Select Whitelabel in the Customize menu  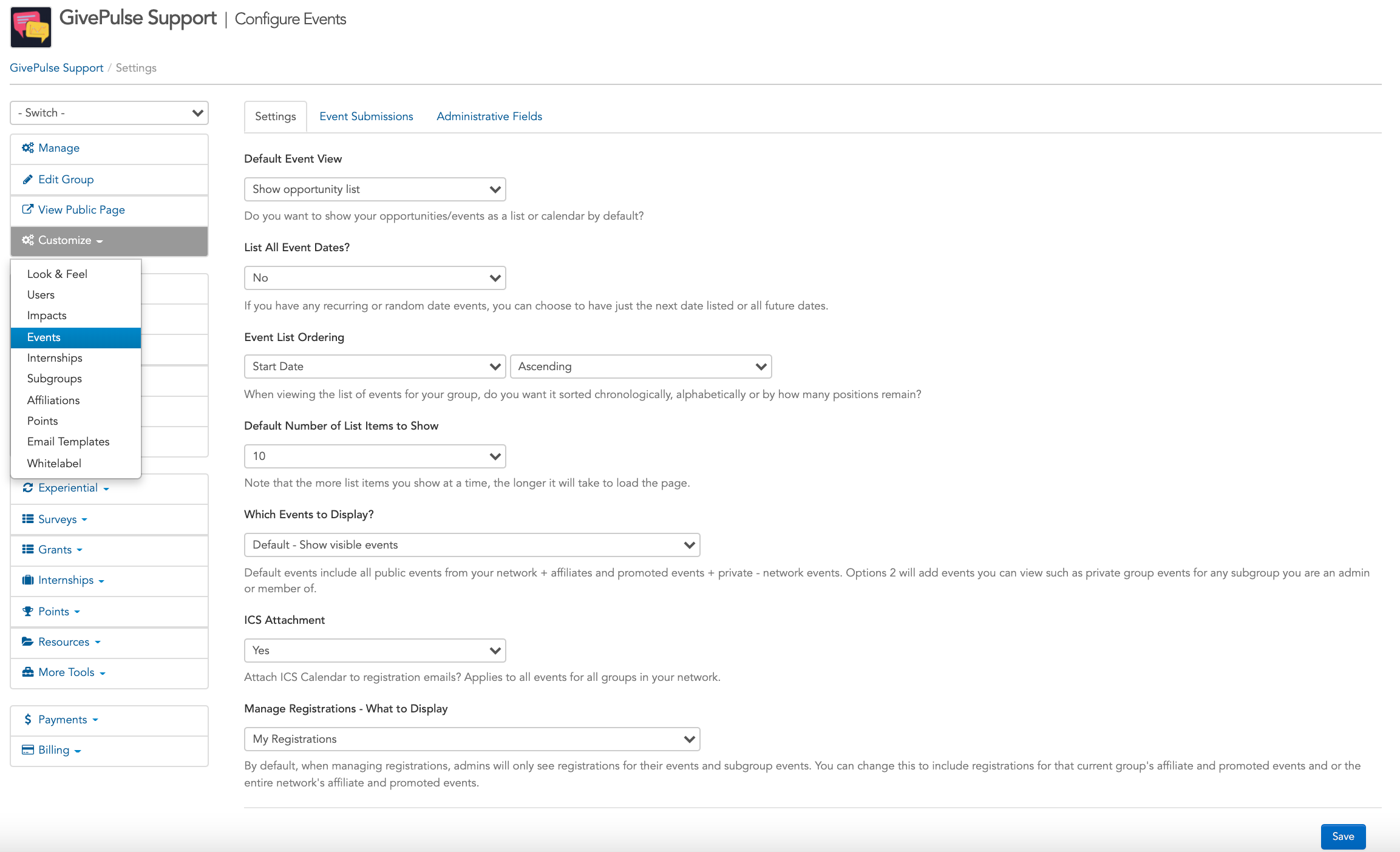coord(76,464)
